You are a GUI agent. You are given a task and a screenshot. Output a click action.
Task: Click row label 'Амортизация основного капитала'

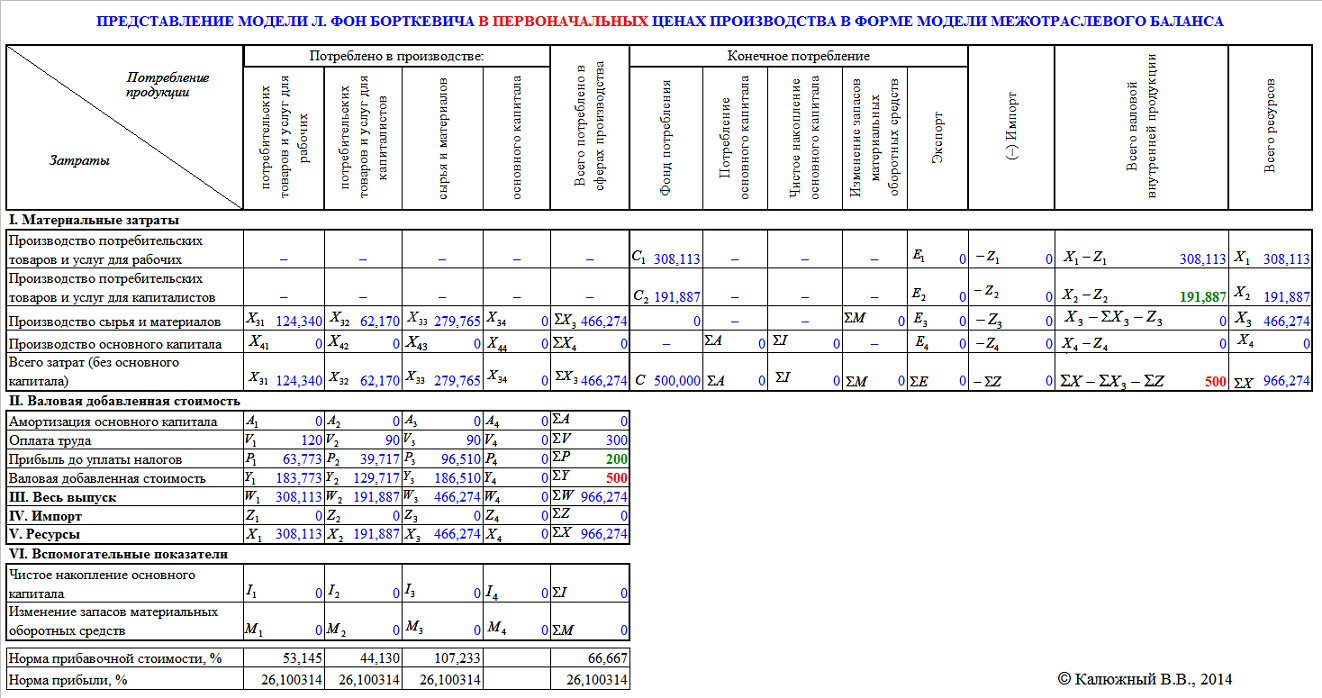click(x=112, y=421)
